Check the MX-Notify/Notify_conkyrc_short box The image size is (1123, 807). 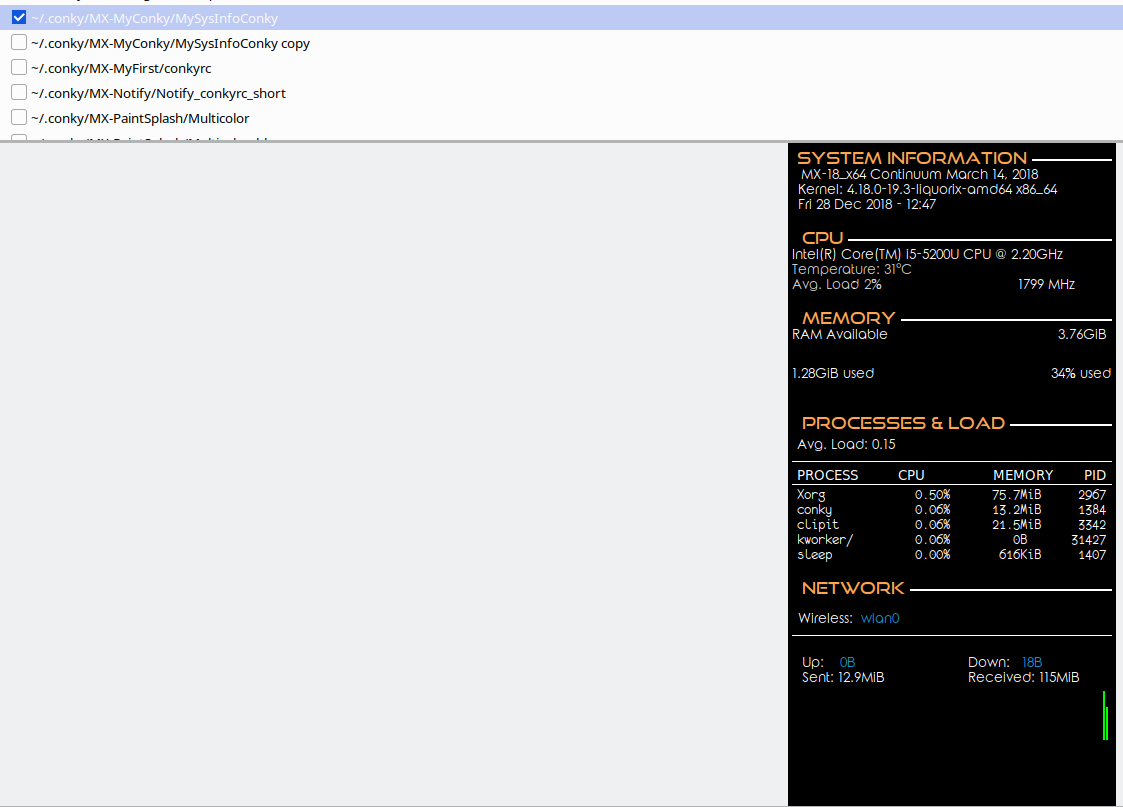[x=19, y=92]
